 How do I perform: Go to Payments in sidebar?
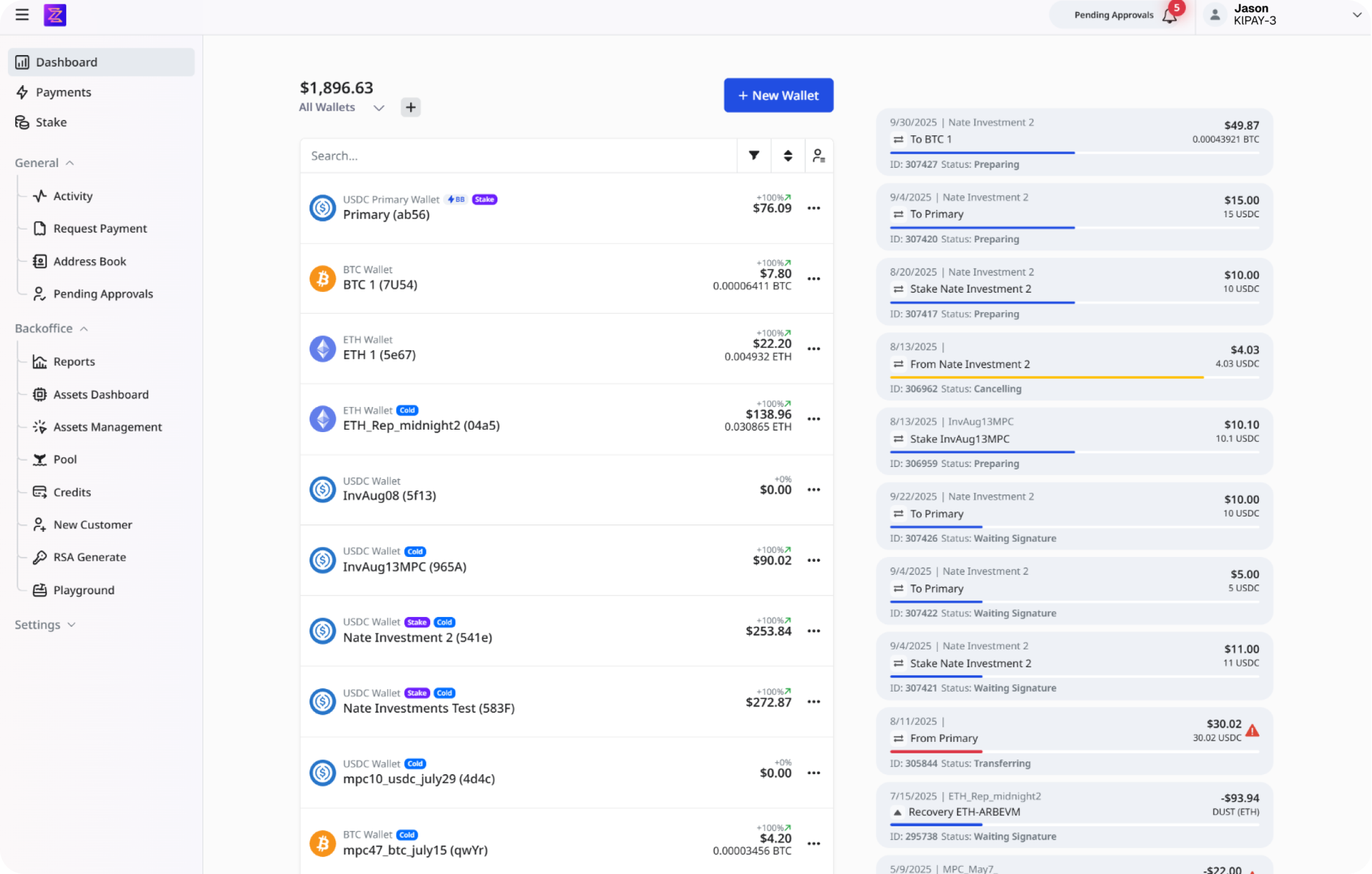[x=63, y=92]
